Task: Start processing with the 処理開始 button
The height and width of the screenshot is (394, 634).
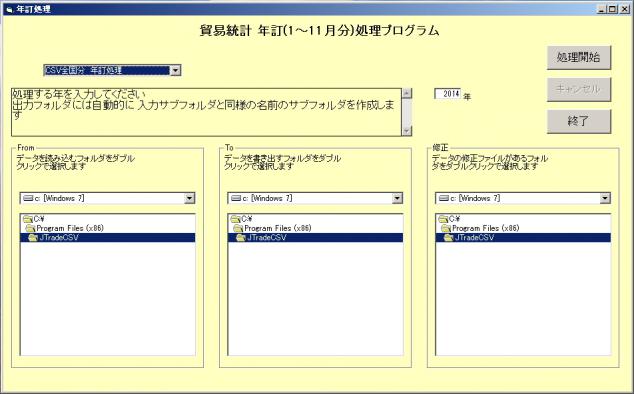Action: pos(579,57)
